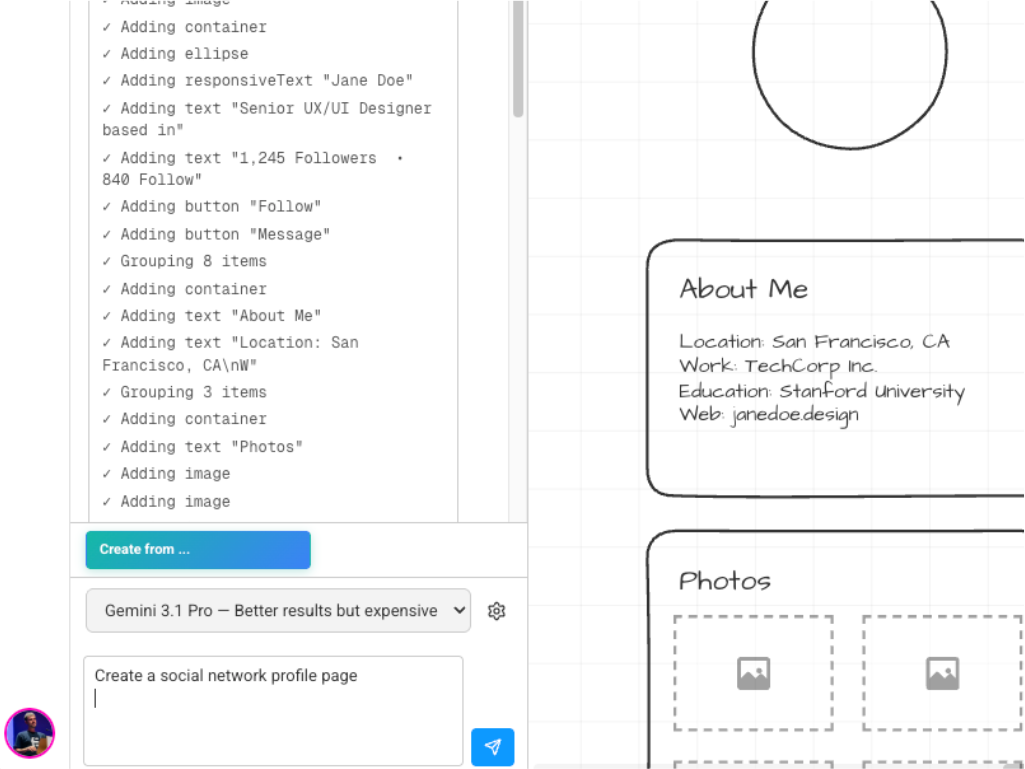Click the user avatar picture
Viewport: 1025px width, 769px height.
[29, 733]
